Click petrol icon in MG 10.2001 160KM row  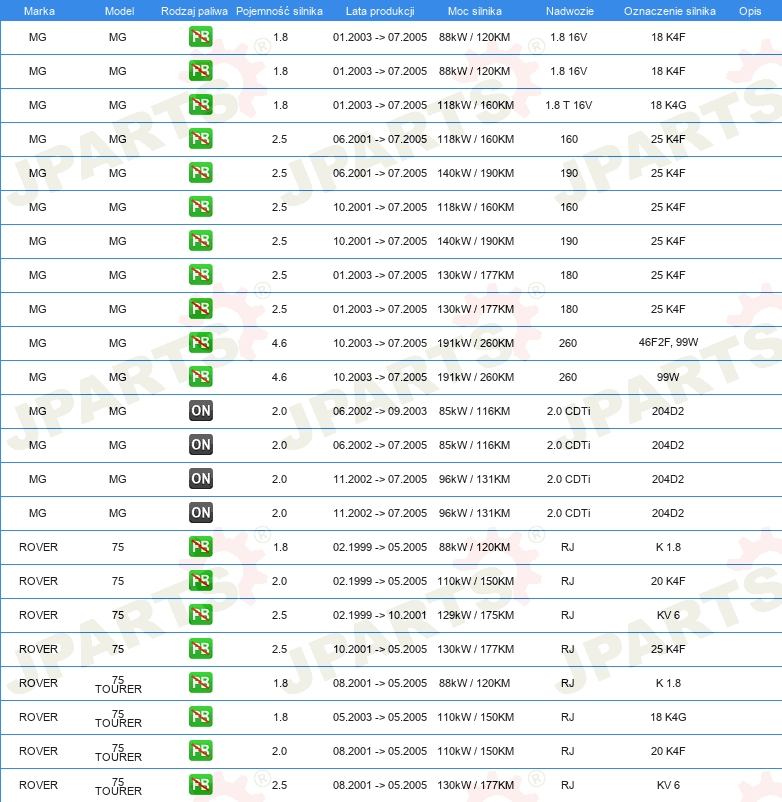point(200,207)
